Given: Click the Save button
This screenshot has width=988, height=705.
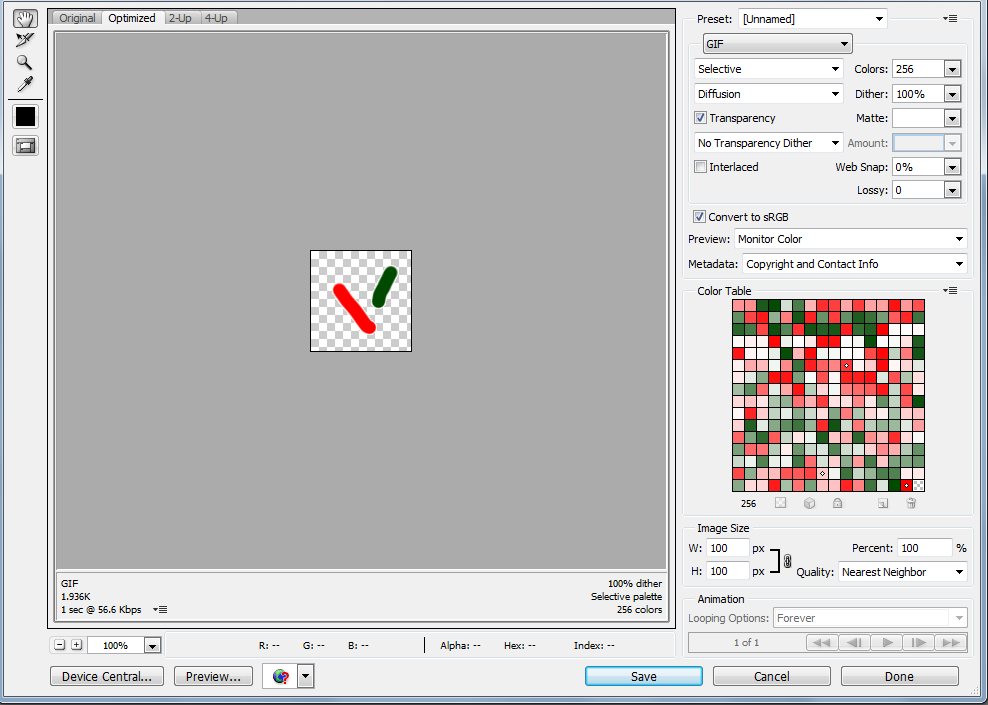Looking at the screenshot, I should click(x=644, y=676).
